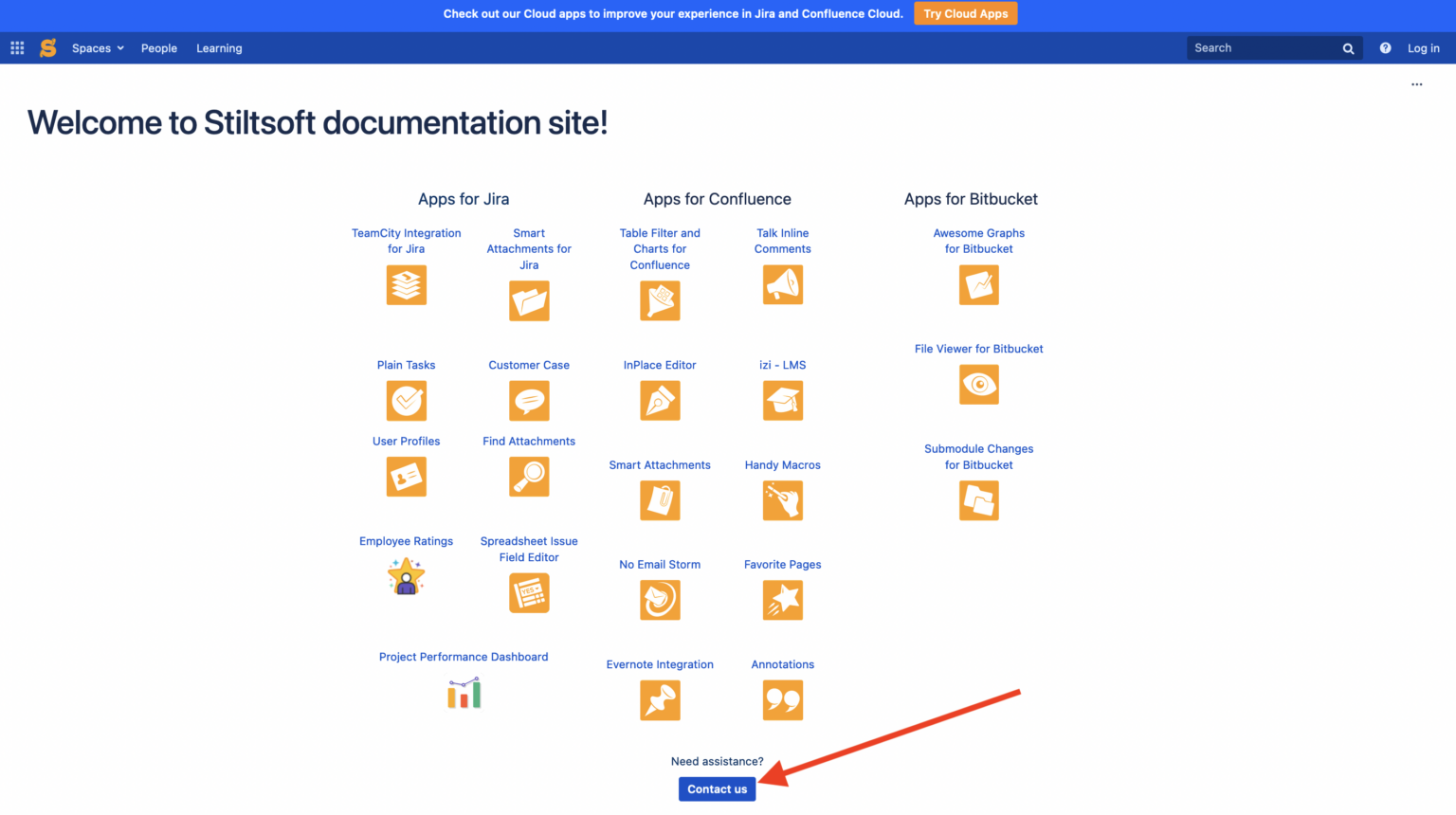Open the Talk Inline Comments megaphone icon

tap(782, 284)
